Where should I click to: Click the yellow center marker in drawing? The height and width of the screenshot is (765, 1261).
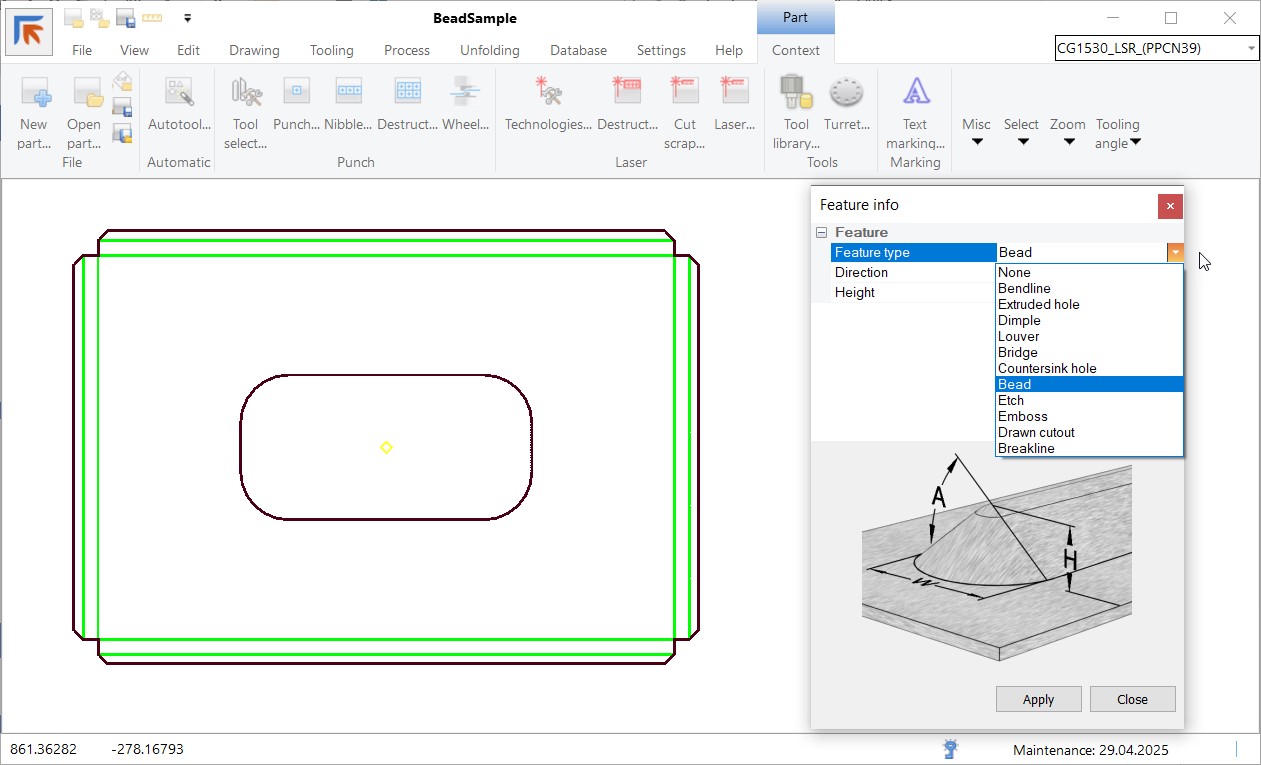click(x=386, y=447)
